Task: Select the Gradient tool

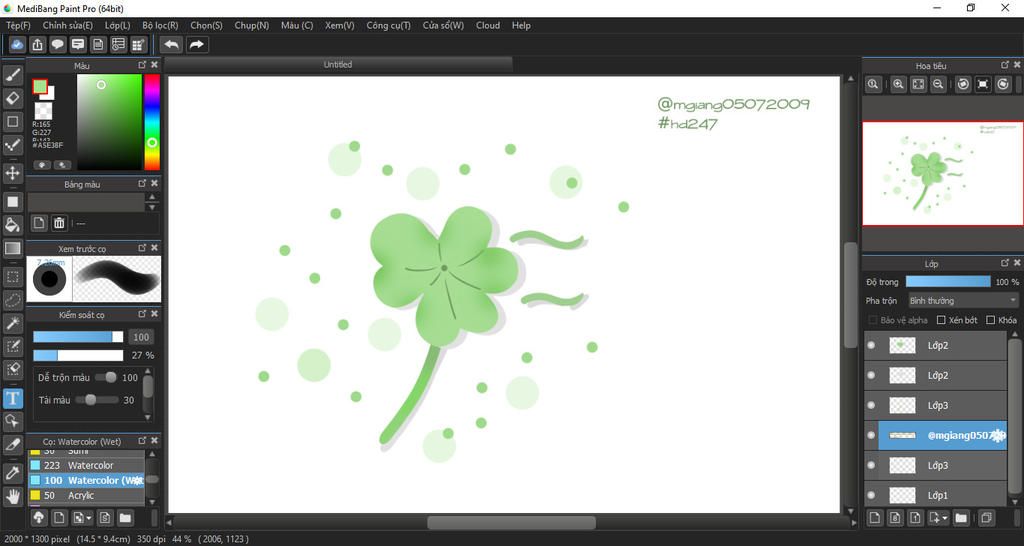Action: [x=12, y=248]
